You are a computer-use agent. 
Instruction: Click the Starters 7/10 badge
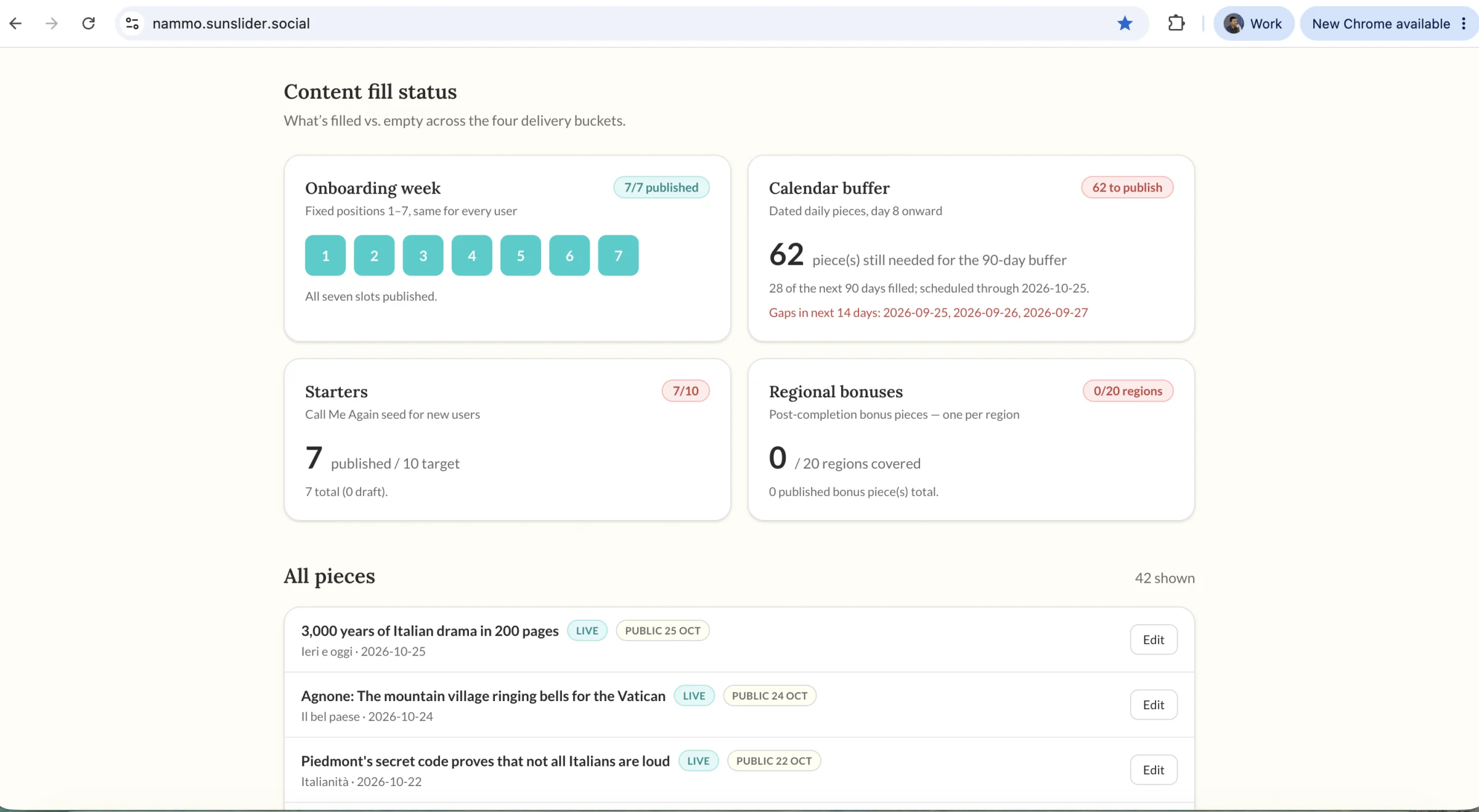pyautogui.click(x=685, y=391)
